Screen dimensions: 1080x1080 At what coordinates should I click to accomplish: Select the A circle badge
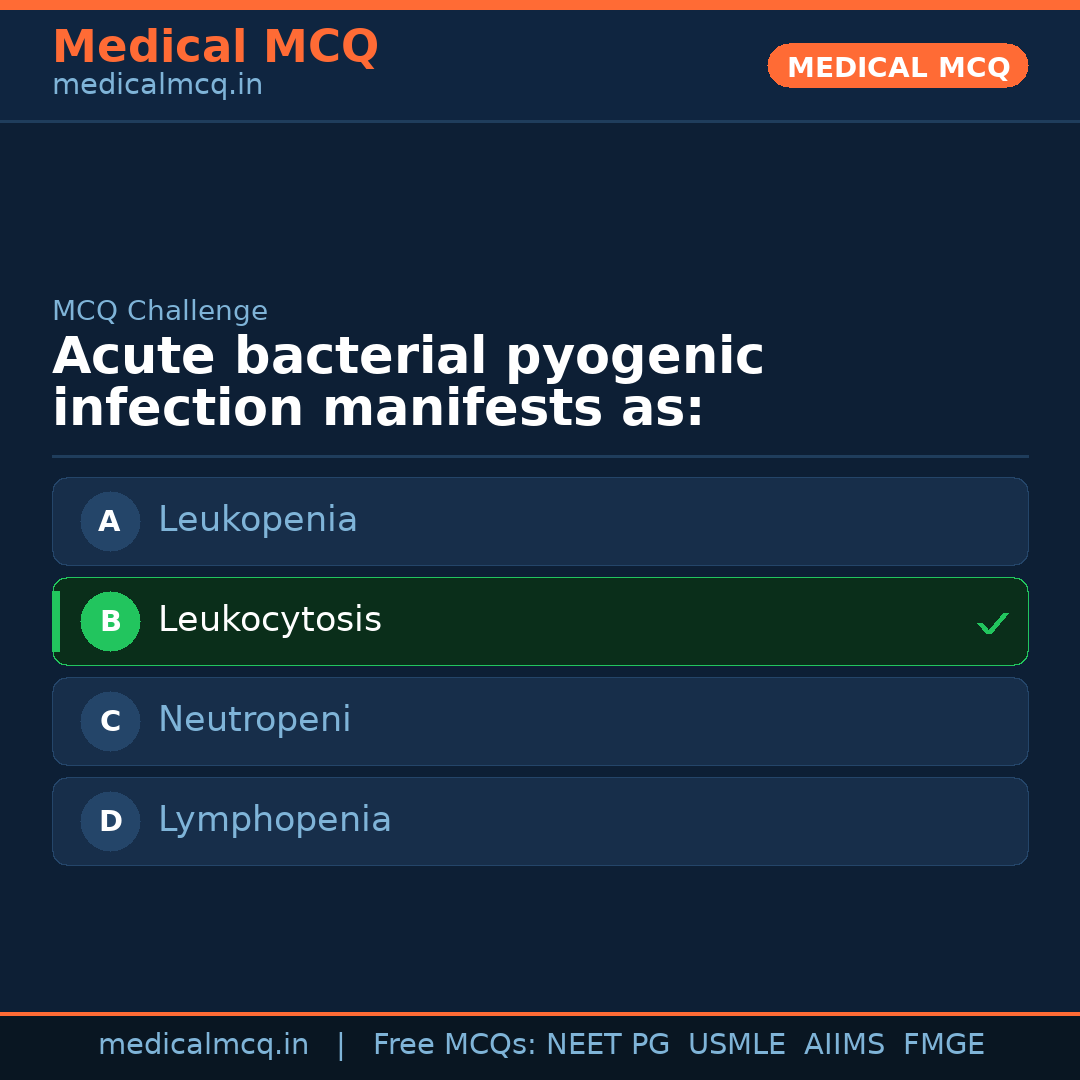click(x=110, y=521)
